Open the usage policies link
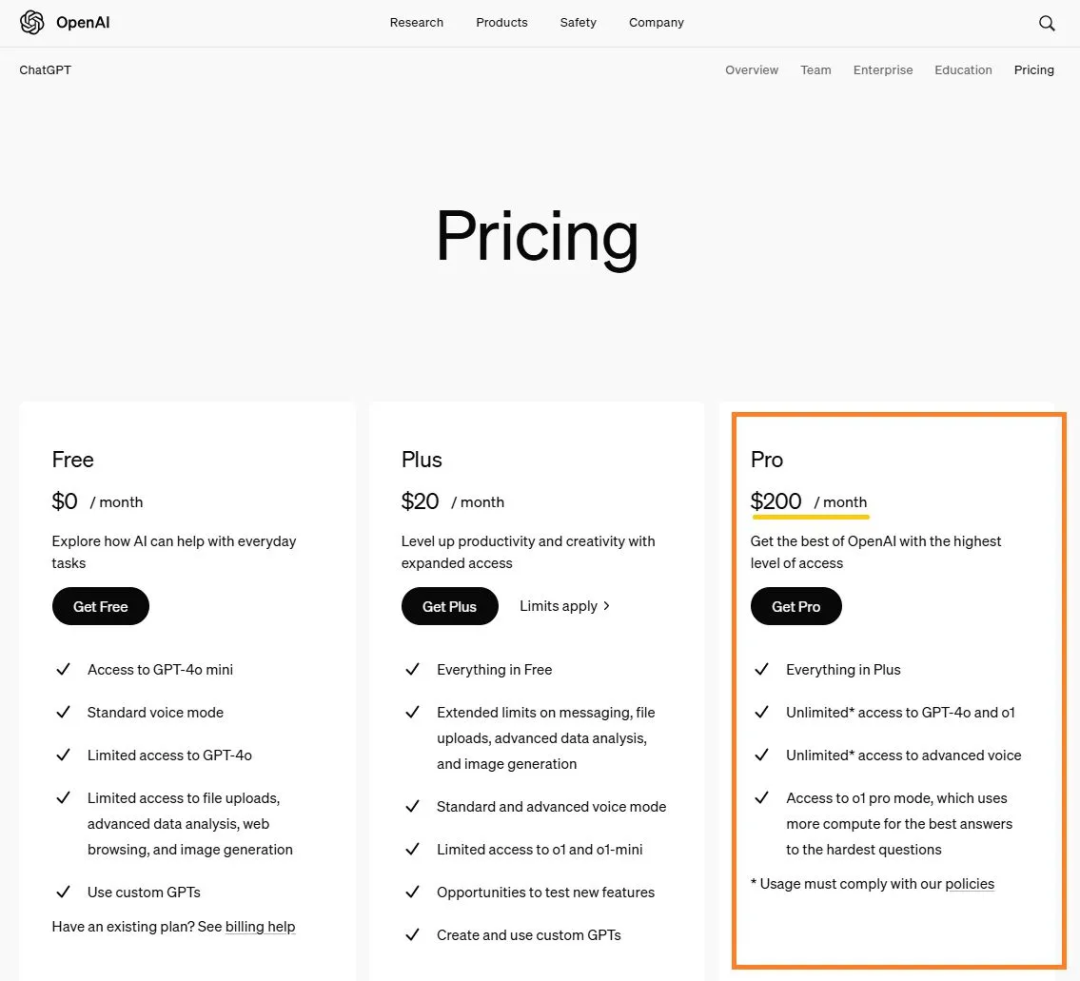 (x=969, y=884)
